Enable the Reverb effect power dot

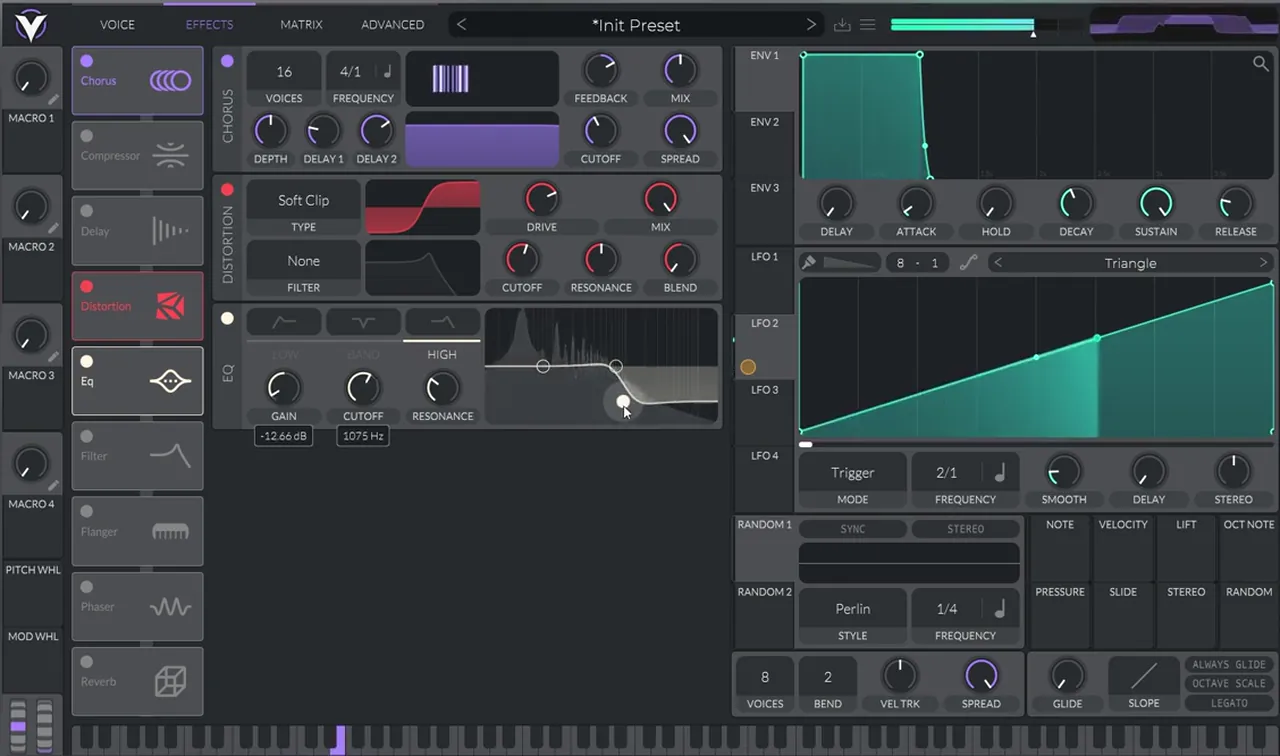[86, 662]
